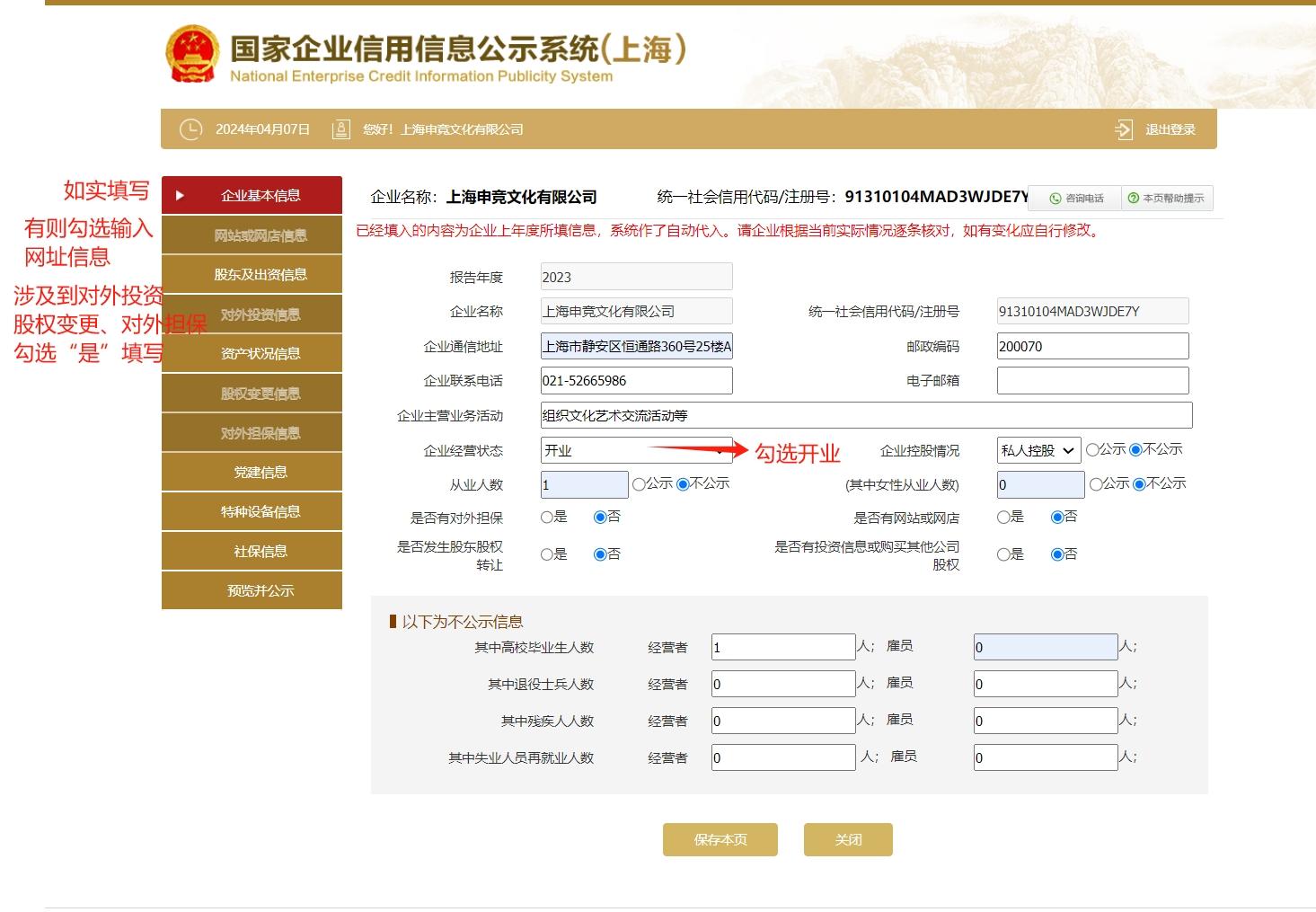Click the user profile icon beside greeting

click(340, 129)
